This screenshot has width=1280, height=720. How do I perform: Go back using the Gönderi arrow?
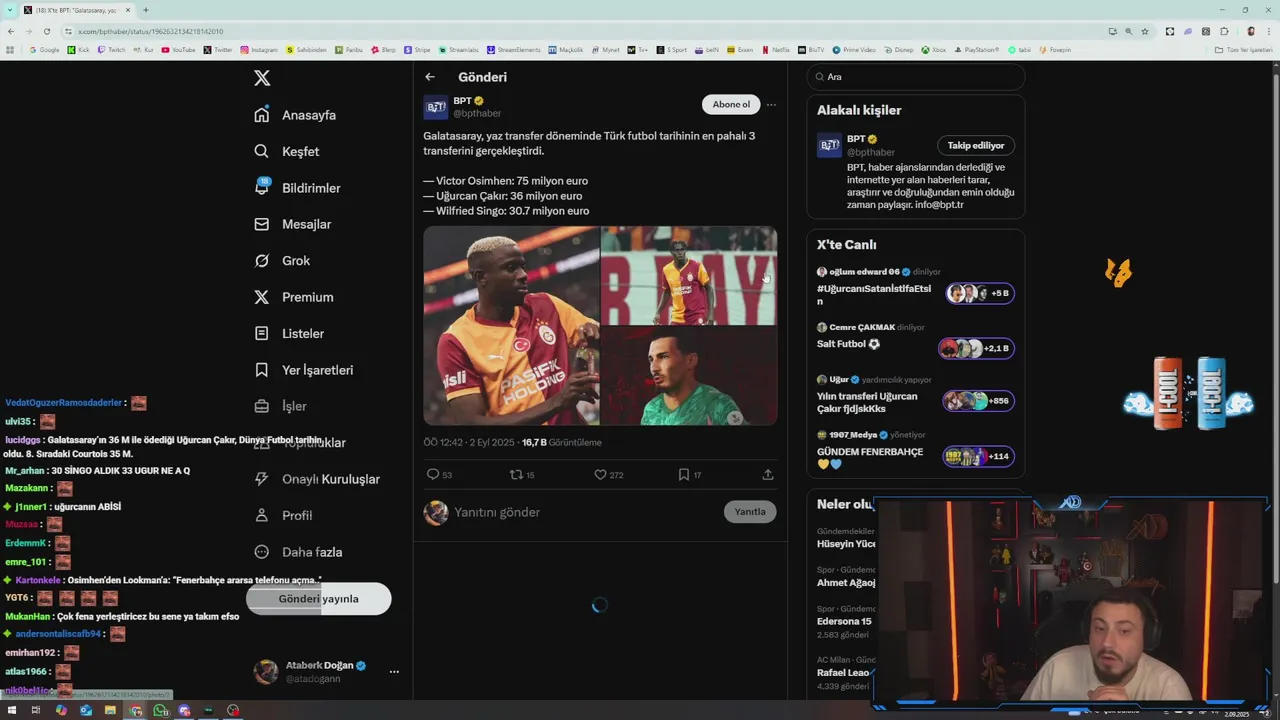(x=430, y=77)
